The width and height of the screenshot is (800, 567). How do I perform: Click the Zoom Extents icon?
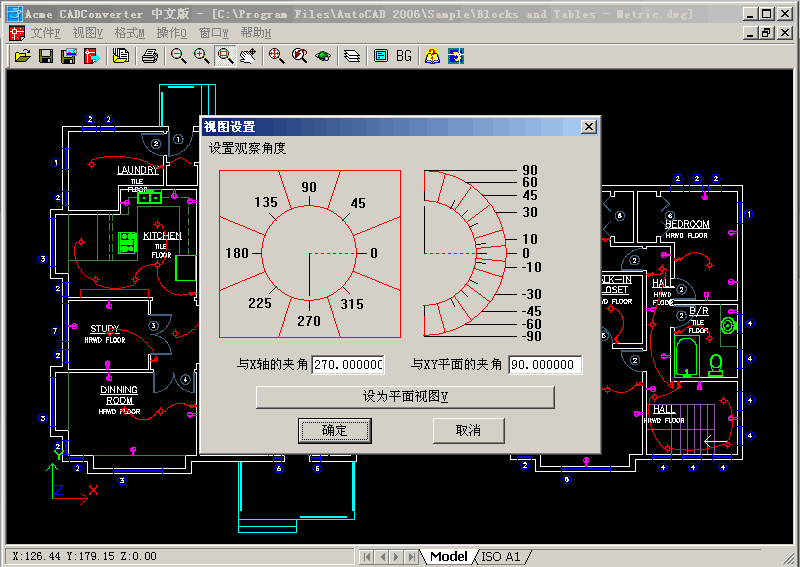coord(277,56)
